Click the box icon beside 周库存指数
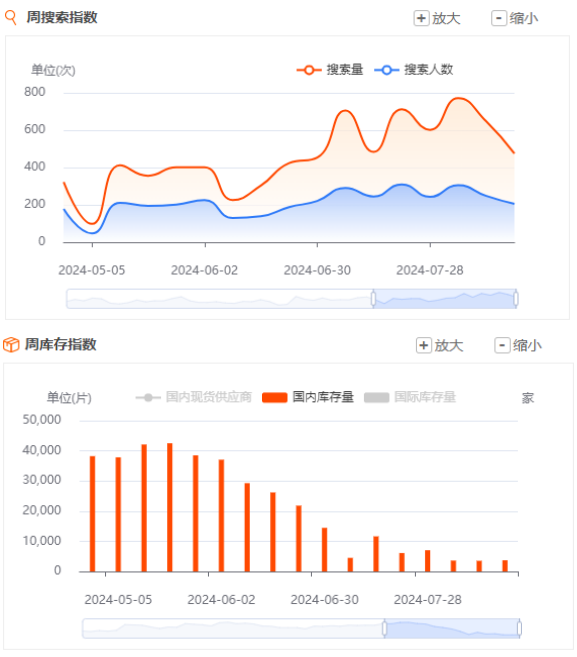 point(11,345)
